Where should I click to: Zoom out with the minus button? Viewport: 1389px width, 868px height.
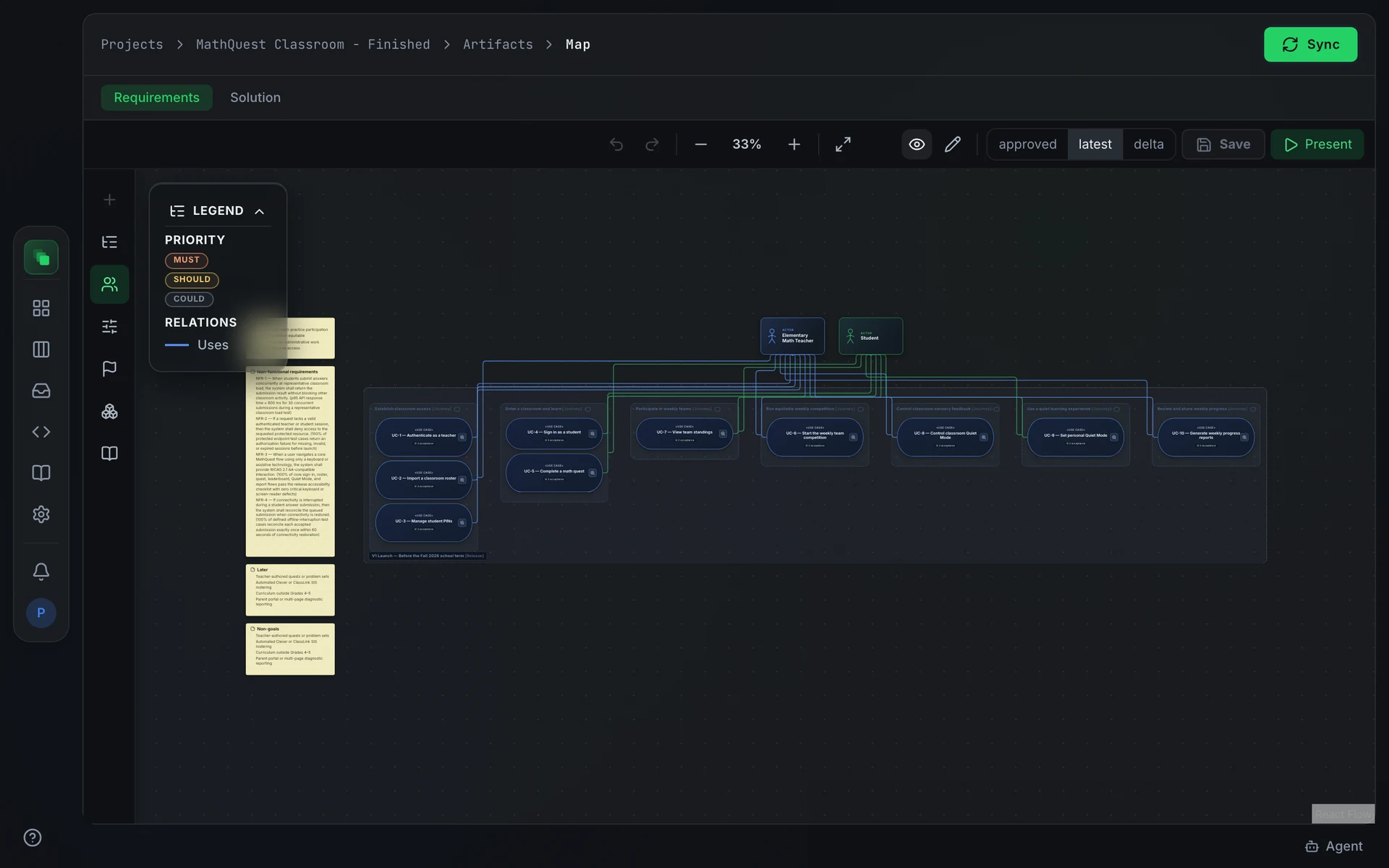pyautogui.click(x=700, y=145)
